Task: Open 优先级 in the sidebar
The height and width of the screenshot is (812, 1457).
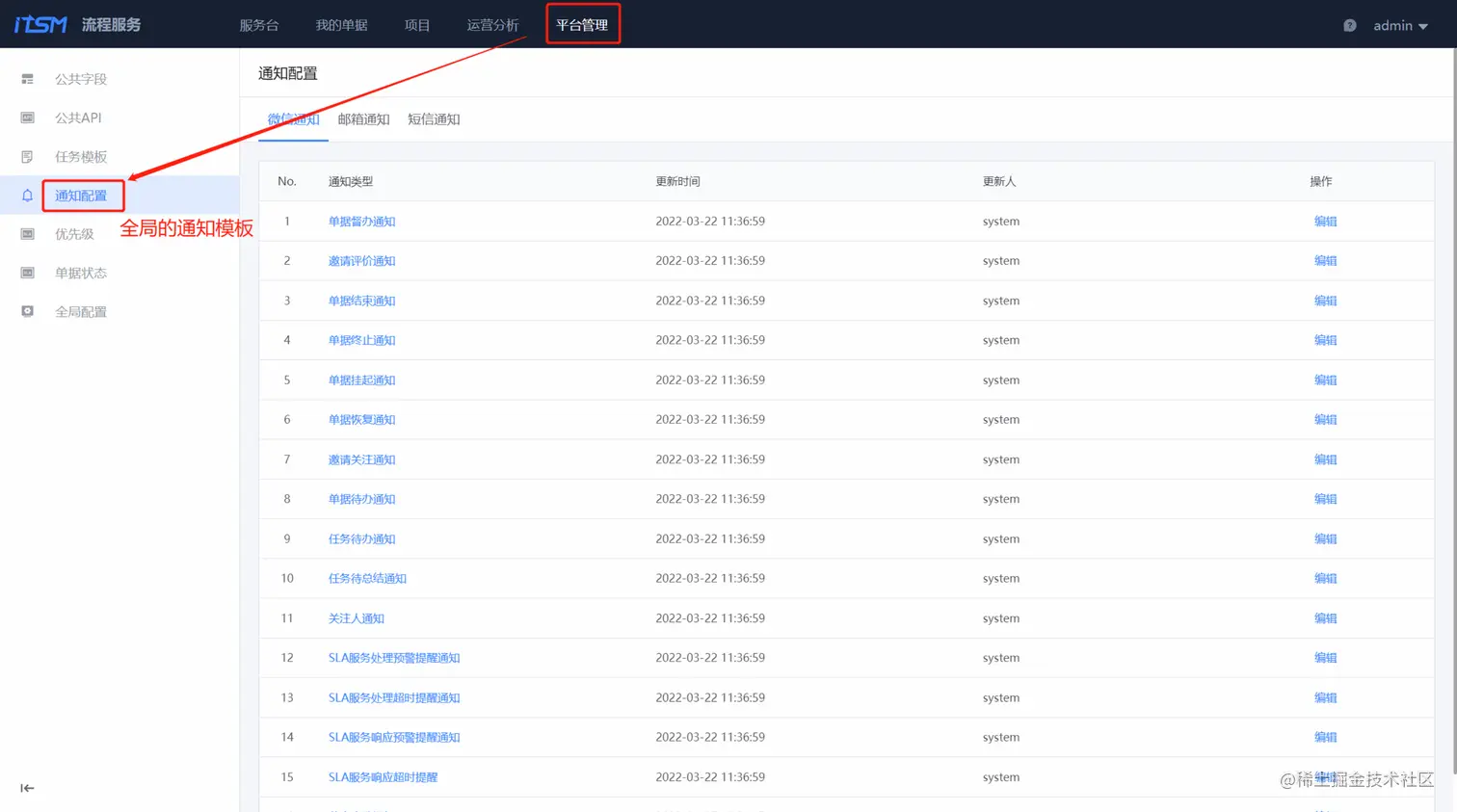Action: 74,234
